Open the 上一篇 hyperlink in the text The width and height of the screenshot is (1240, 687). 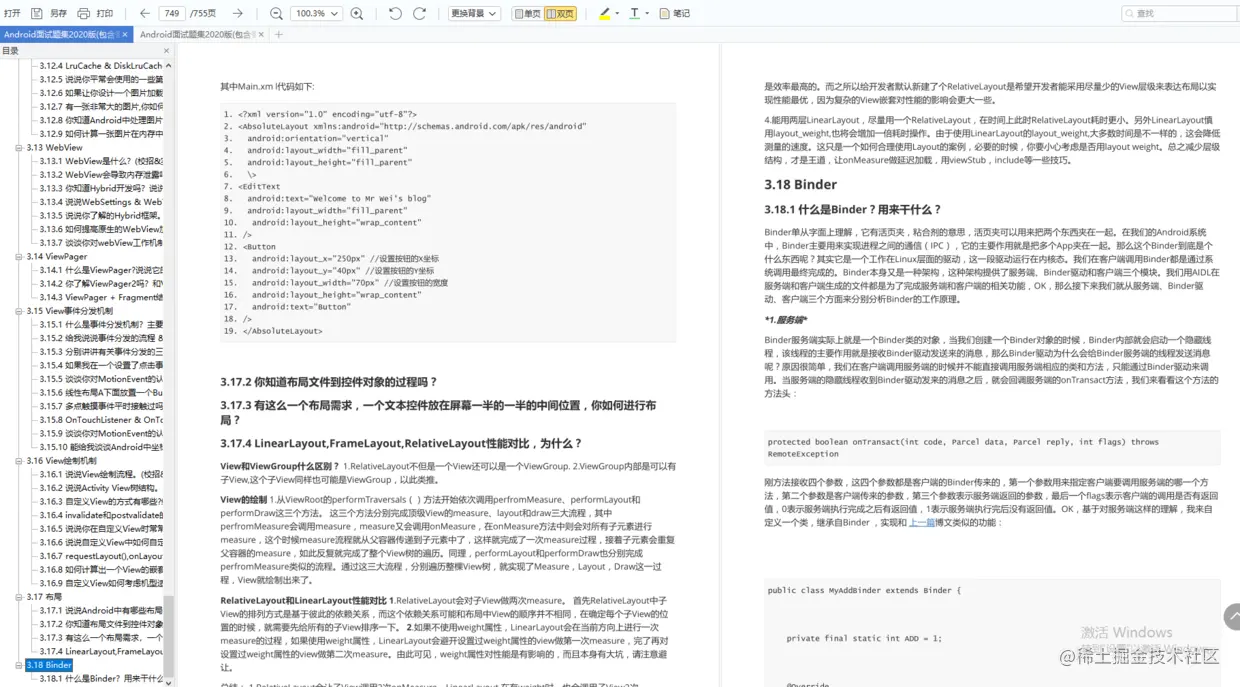(x=921, y=522)
